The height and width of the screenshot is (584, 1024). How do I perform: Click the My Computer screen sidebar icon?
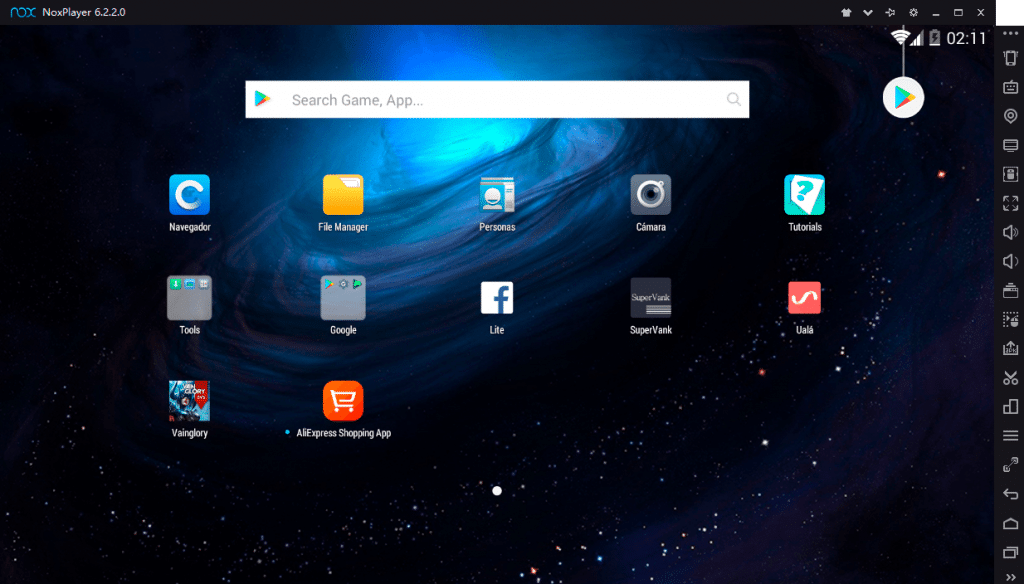tap(1010, 145)
